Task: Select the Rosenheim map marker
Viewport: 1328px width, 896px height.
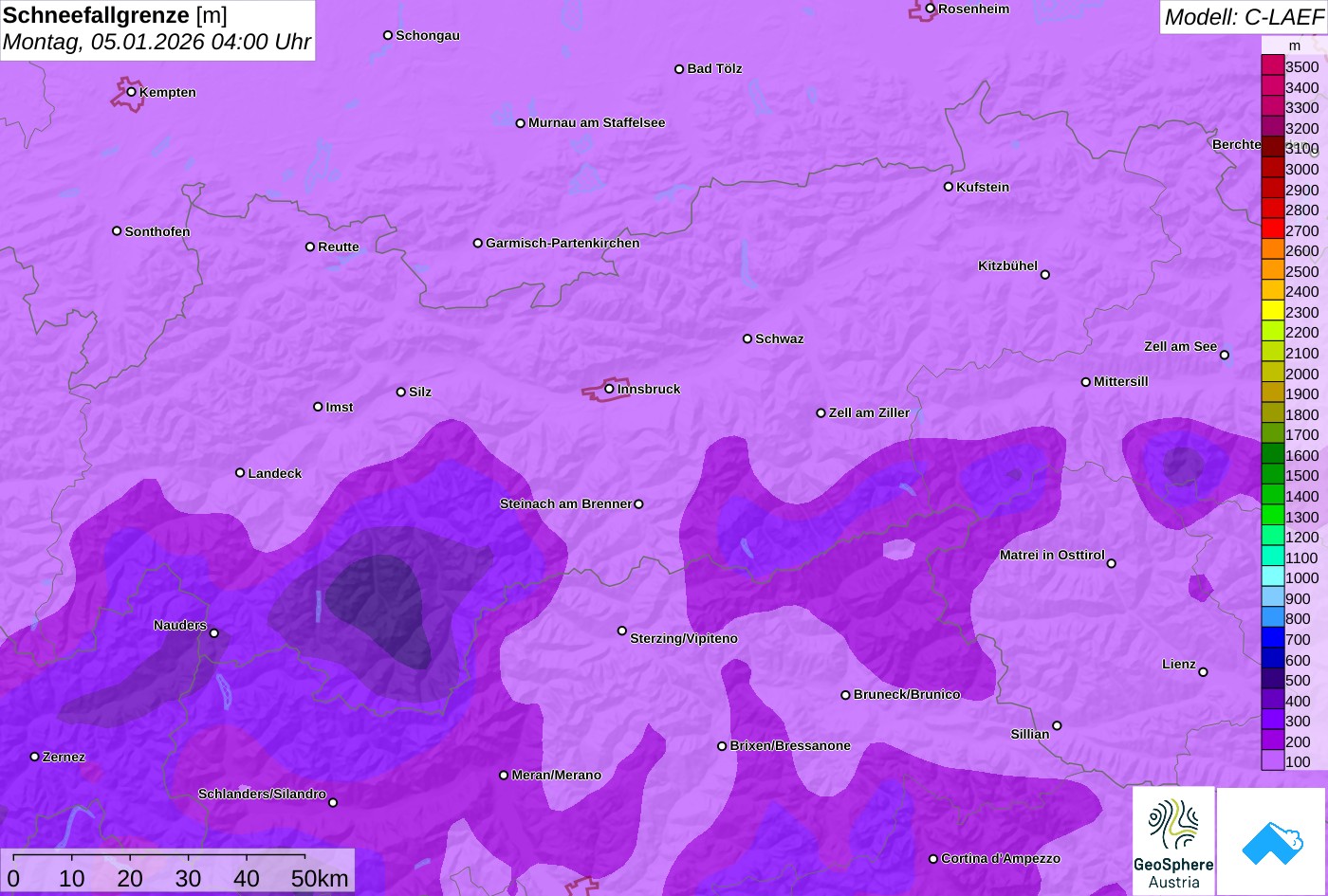Action: [931, 9]
